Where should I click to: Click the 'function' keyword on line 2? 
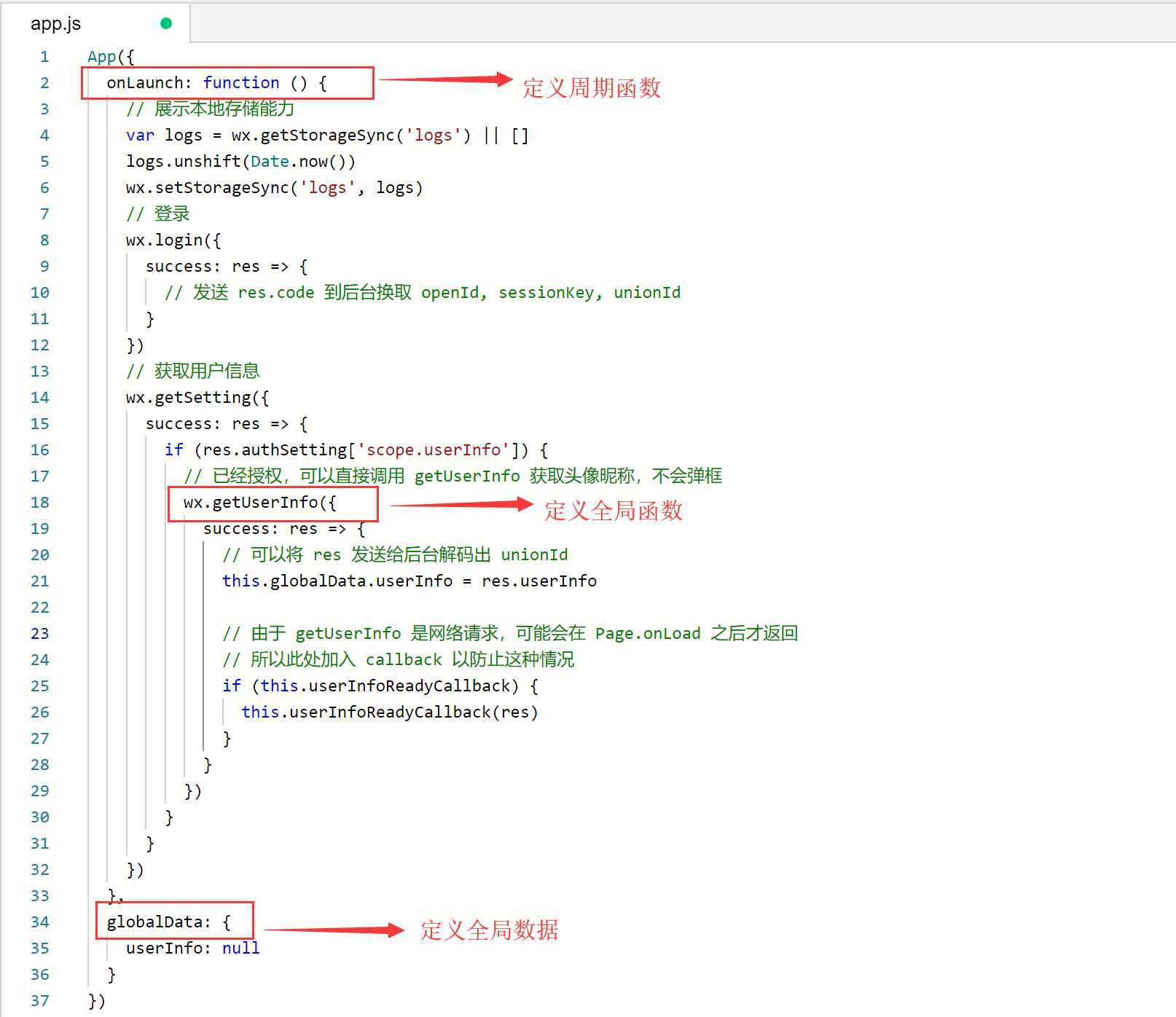point(241,83)
